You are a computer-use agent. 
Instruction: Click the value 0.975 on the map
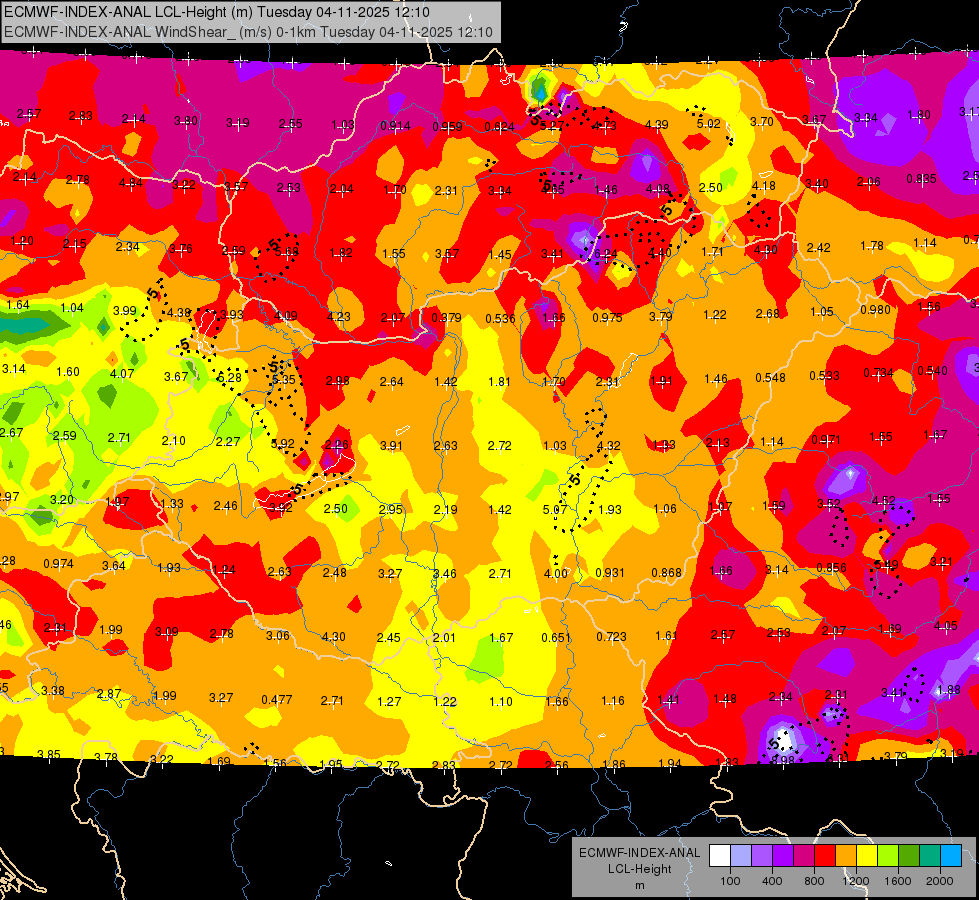click(x=607, y=317)
